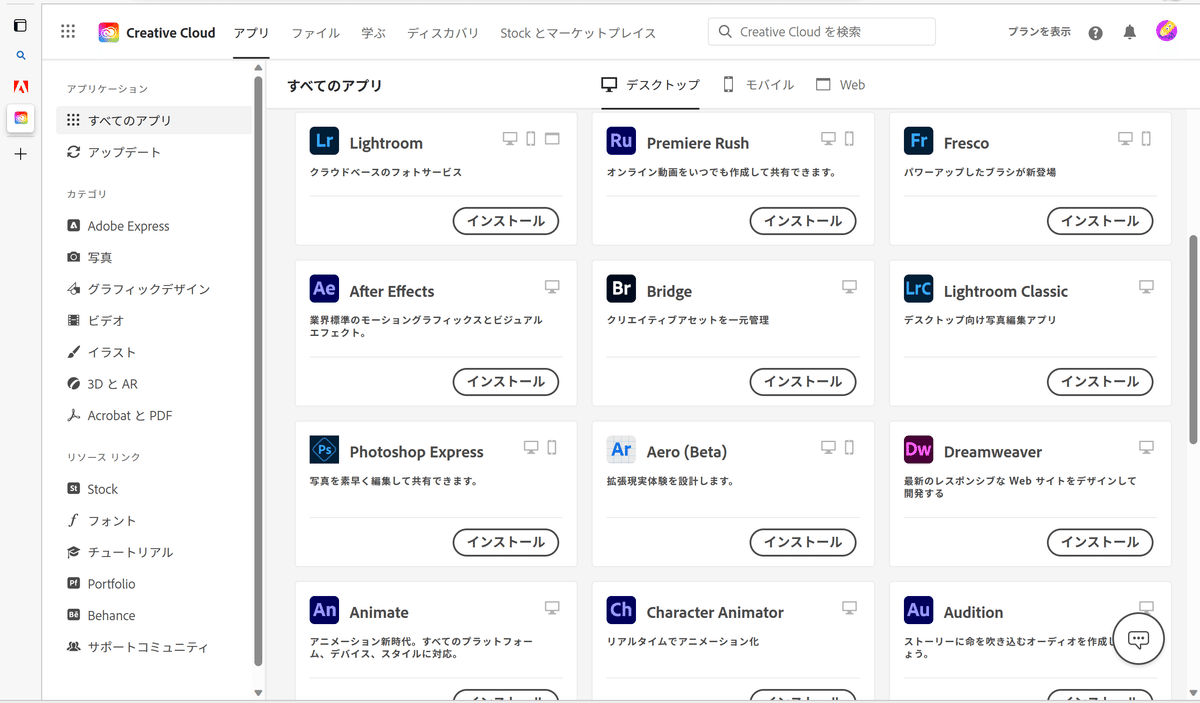Install Photoshop Express with its インストール button
Viewport: 1200px width, 703px height.
506,542
